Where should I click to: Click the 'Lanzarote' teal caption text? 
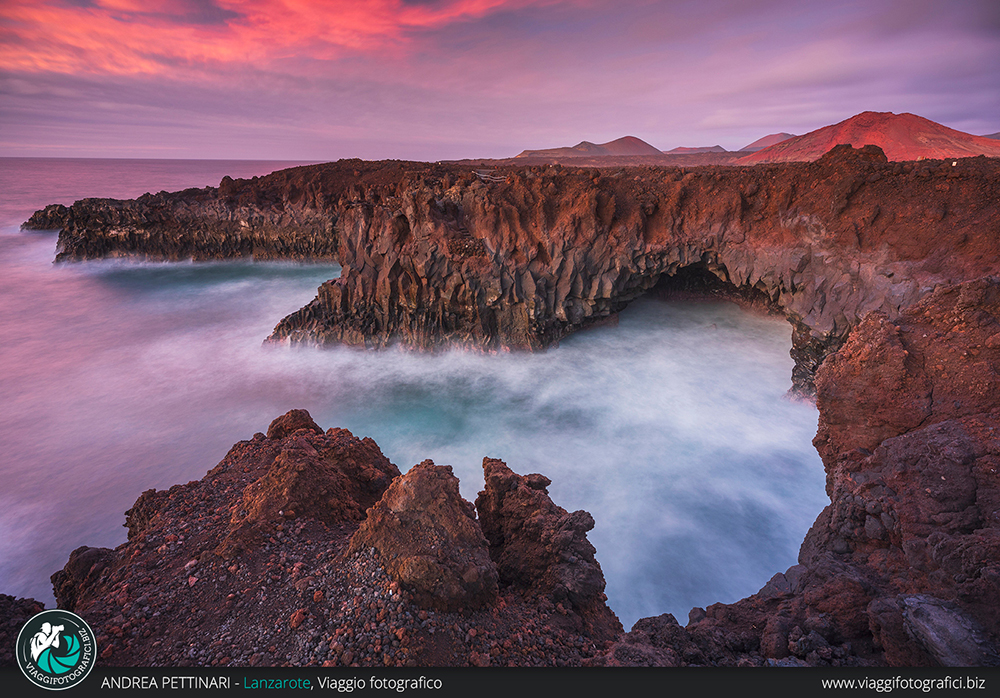[277, 683]
